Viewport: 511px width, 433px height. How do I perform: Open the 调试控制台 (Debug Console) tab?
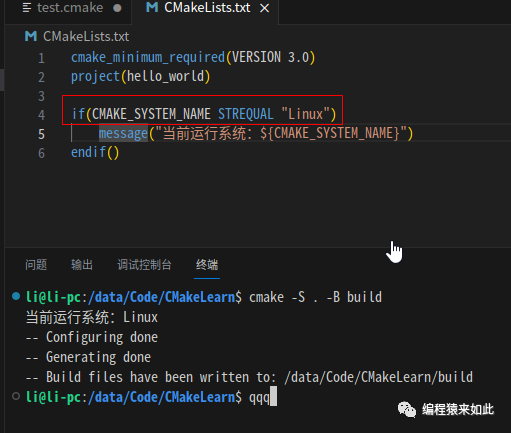(x=144, y=265)
